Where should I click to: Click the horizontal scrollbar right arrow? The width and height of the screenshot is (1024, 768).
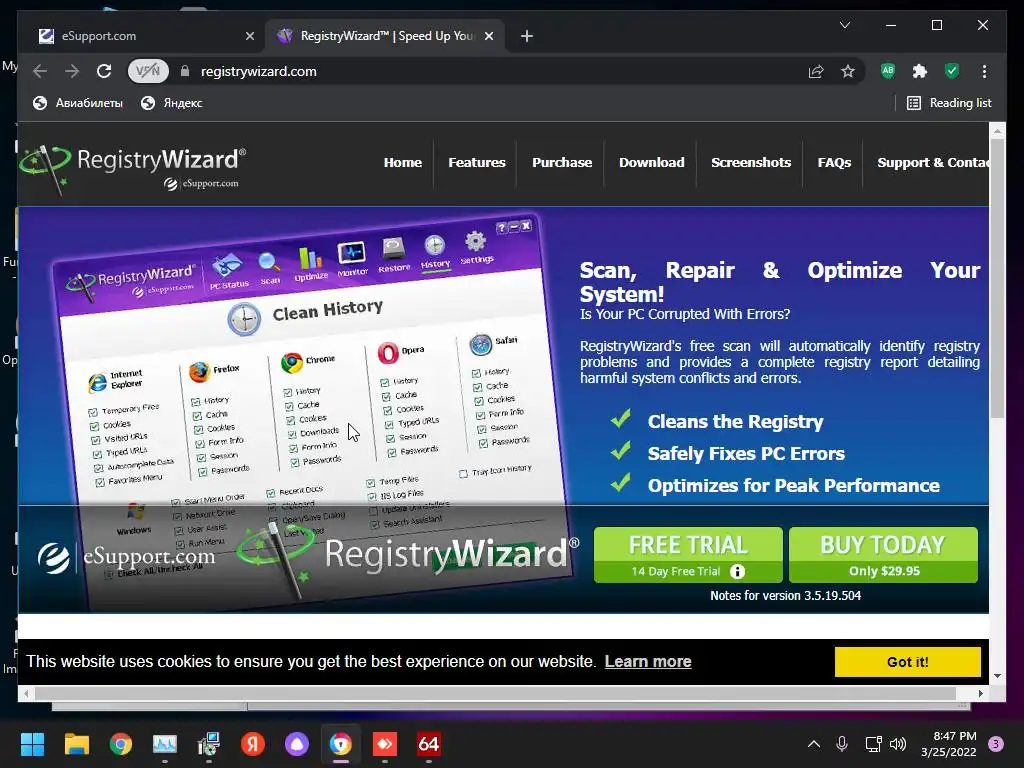pyautogui.click(x=981, y=693)
